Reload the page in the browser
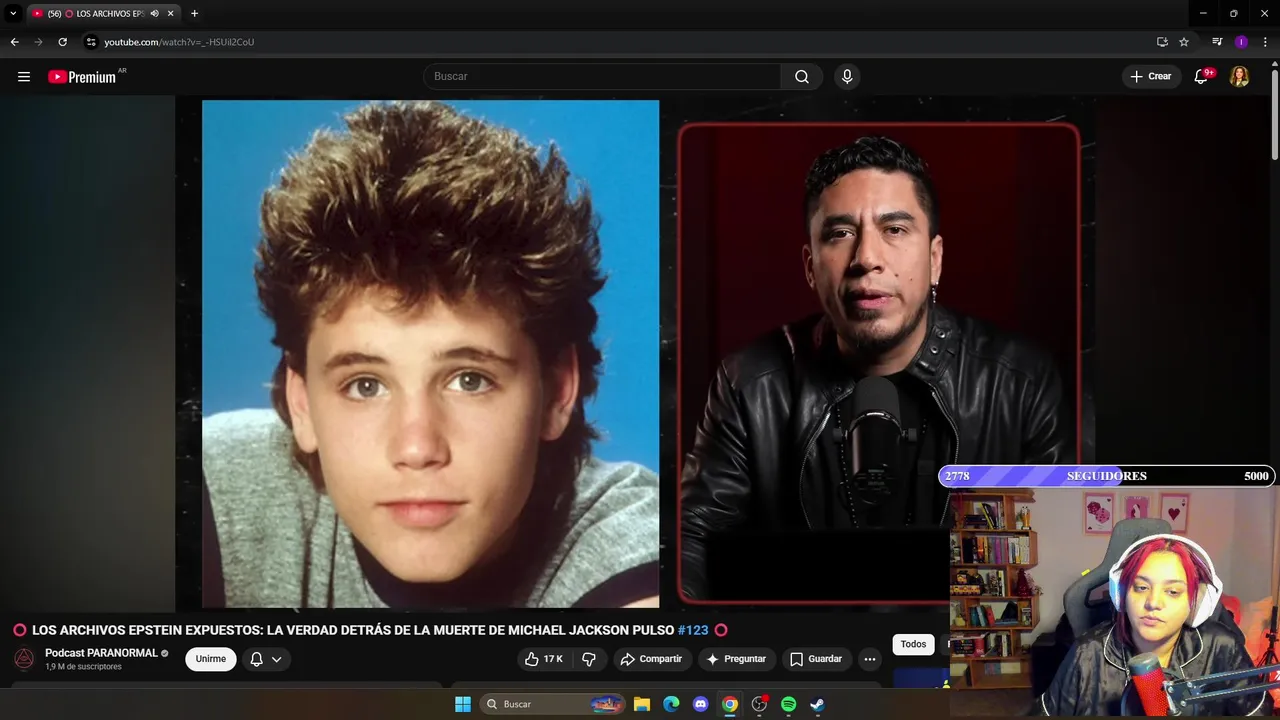Screen dimensions: 1280x720 [x=62, y=42]
